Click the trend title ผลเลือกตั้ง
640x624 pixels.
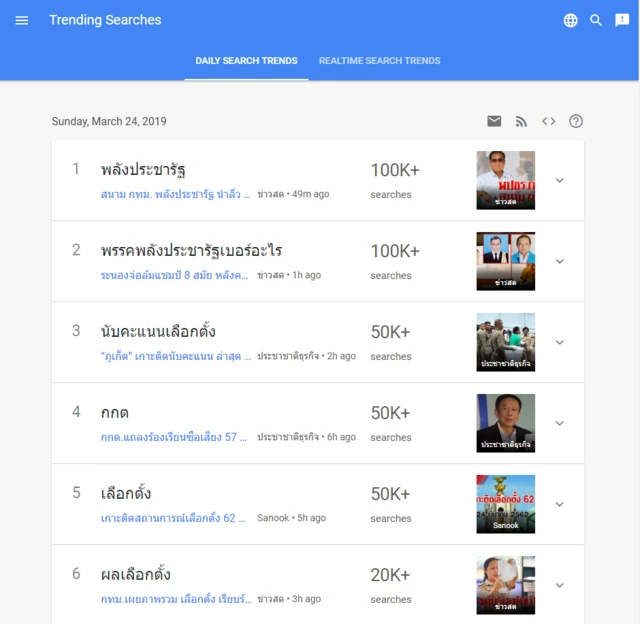136,574
